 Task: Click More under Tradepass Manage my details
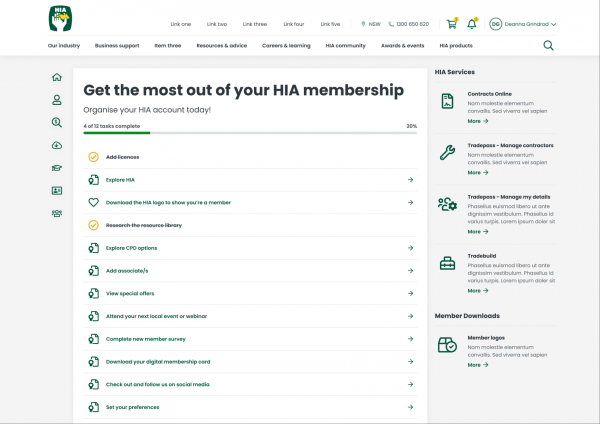(x=478, y=232)
